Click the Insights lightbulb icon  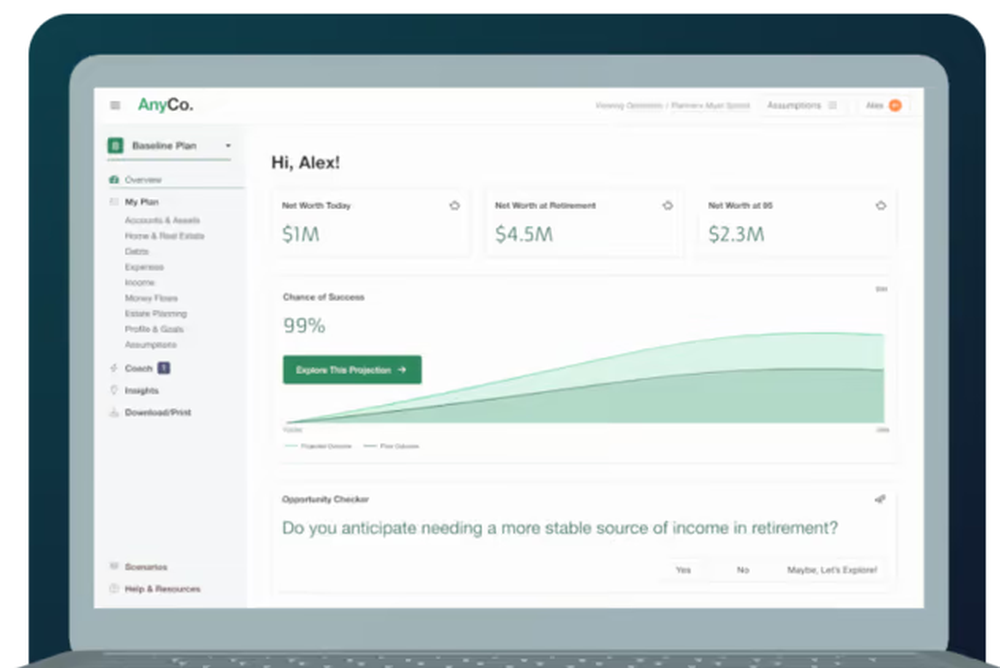pos(114,390)
